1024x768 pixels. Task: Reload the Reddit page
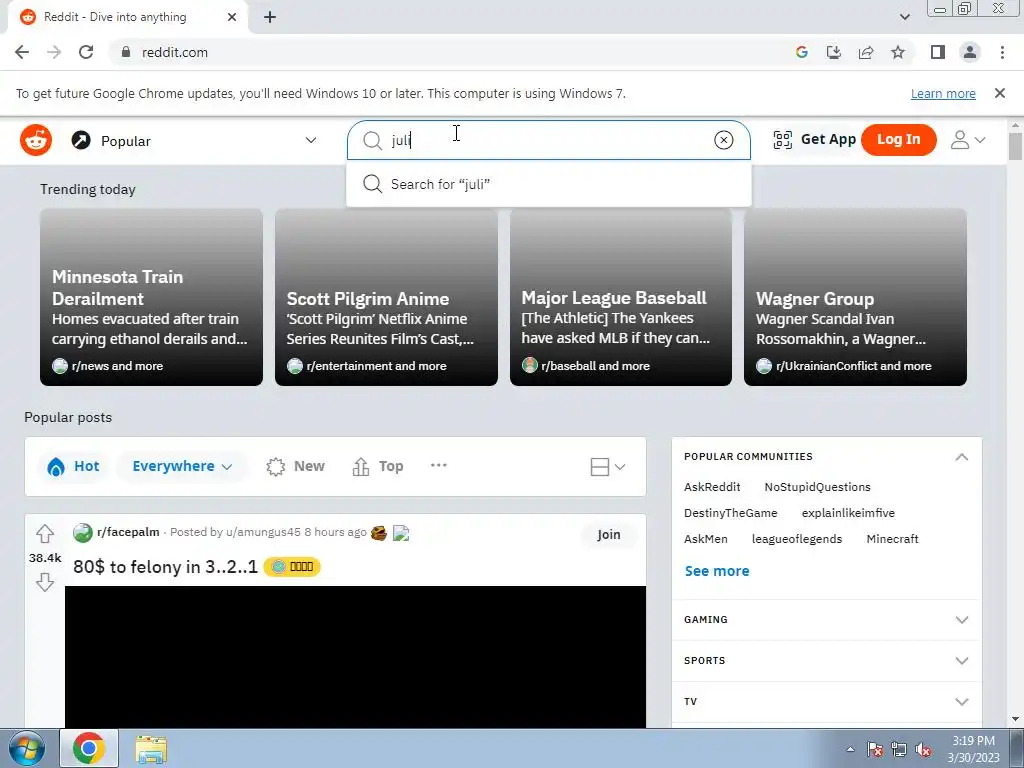(x=86, y=52)
